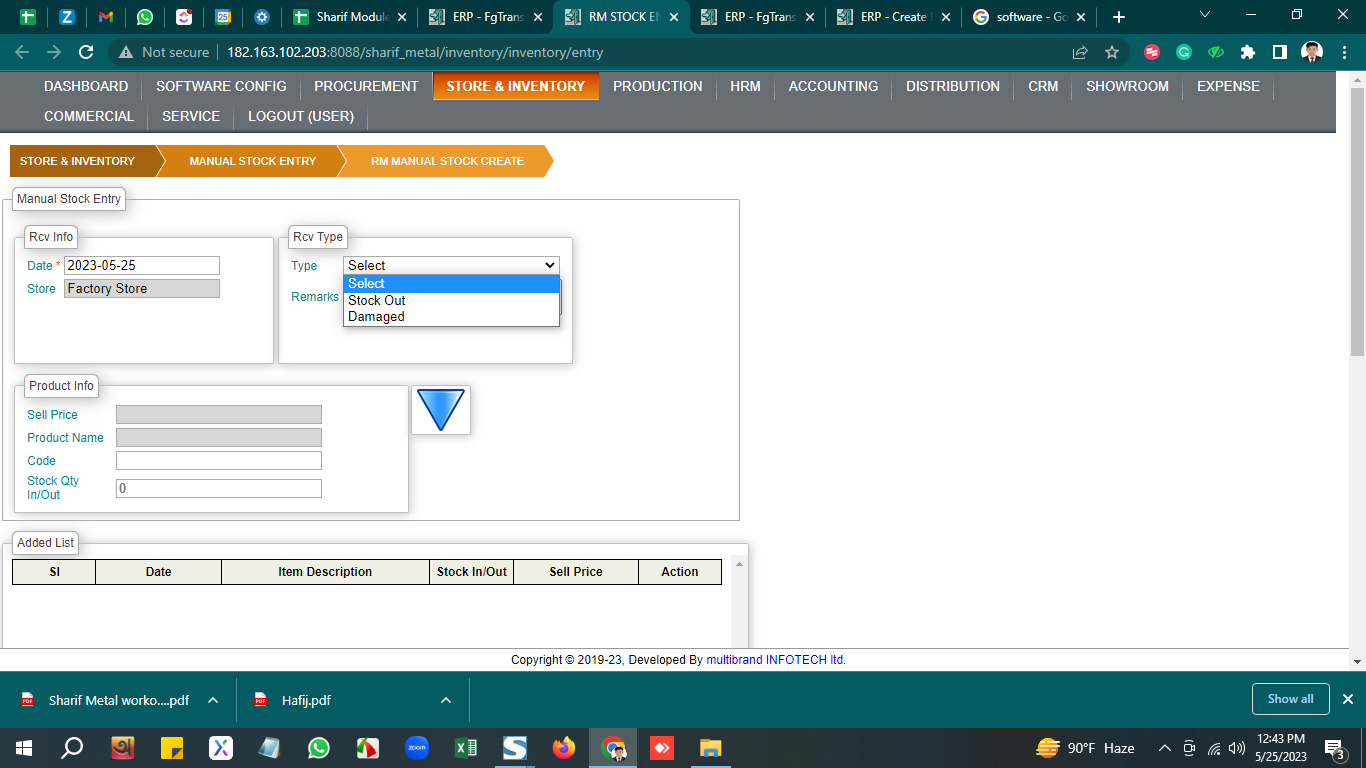Click the Stock Qty In/Out field
Screen dimensions: 1366x768
(219, 488)
